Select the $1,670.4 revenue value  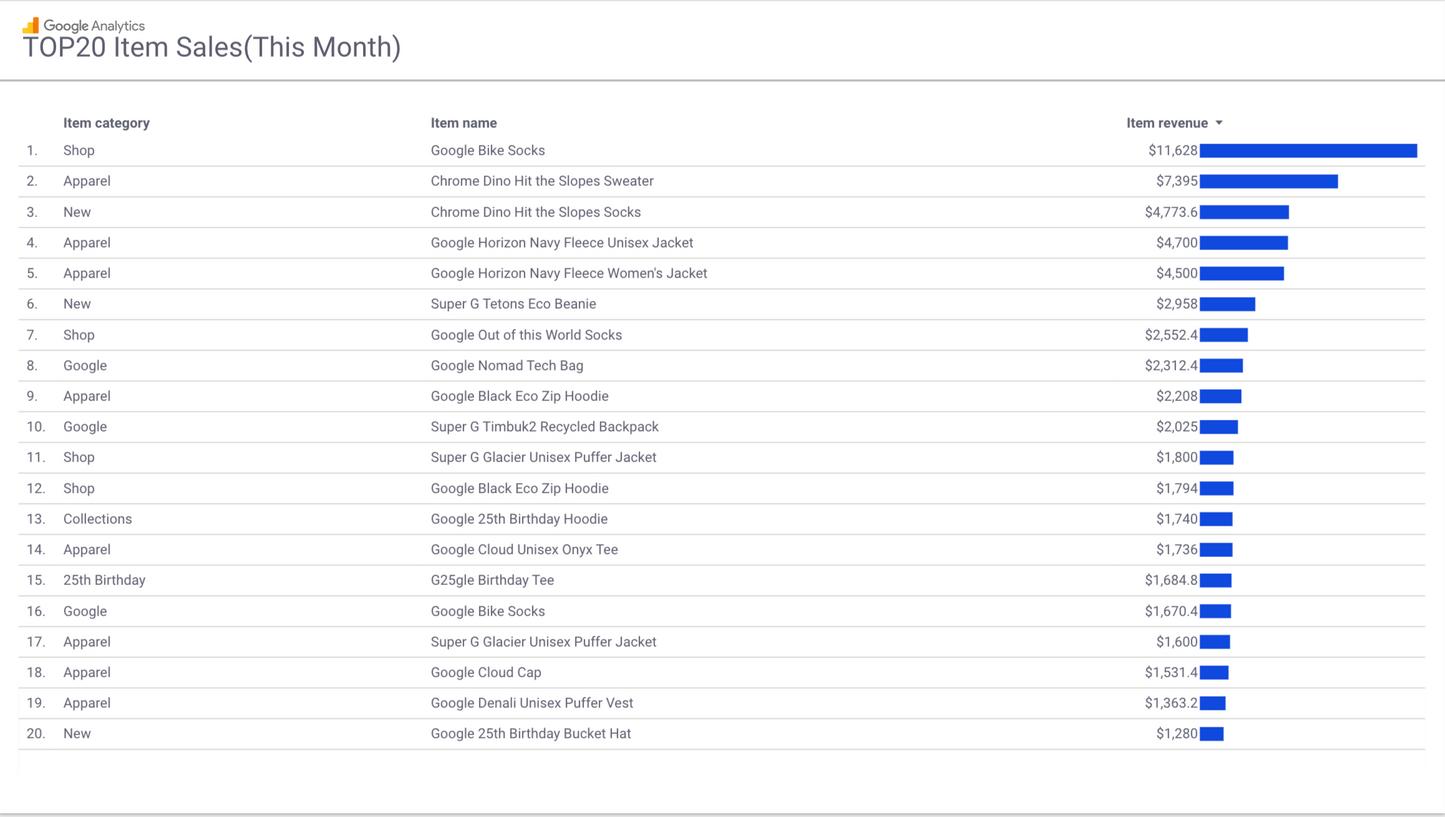[1171, 611]
